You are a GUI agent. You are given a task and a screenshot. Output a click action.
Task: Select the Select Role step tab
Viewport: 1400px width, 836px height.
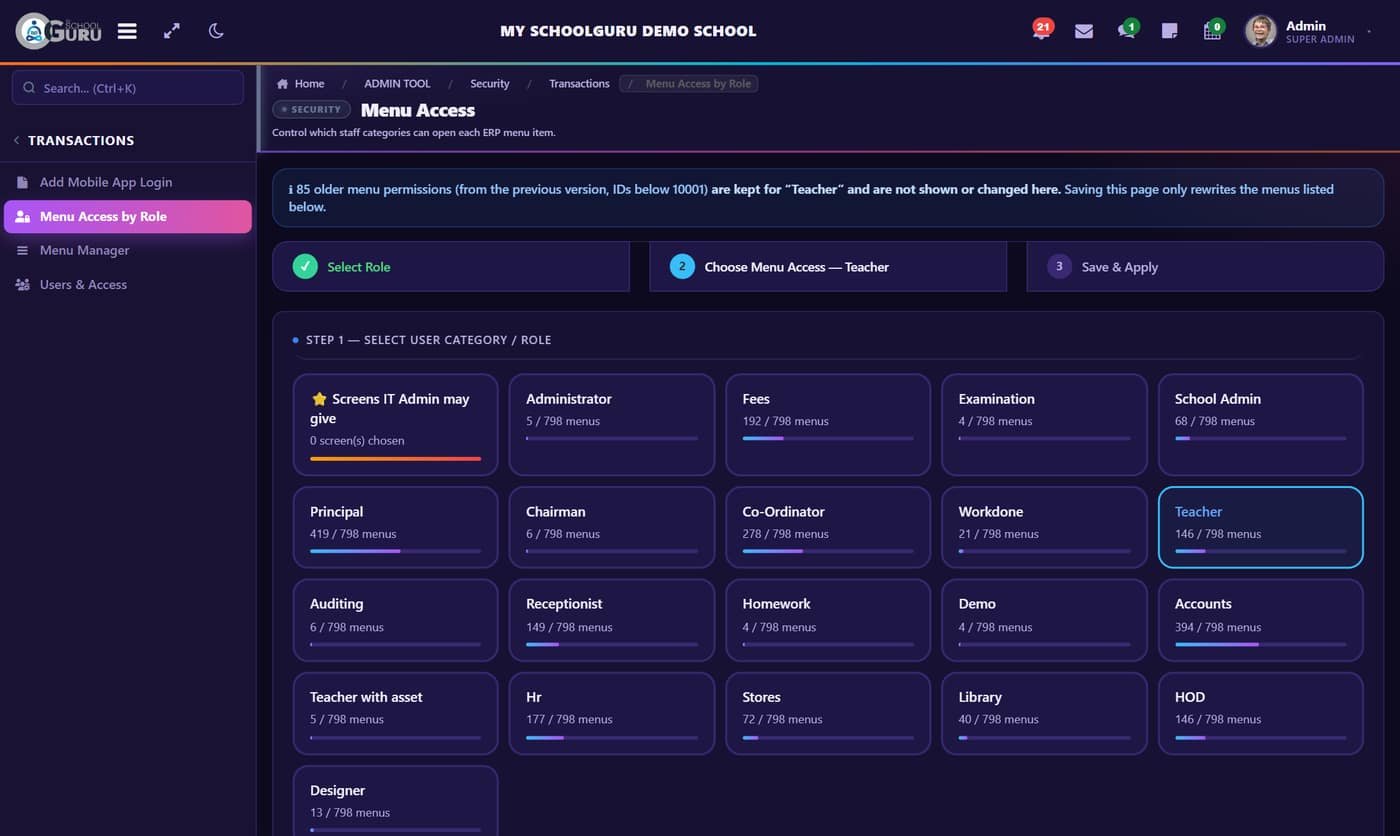(x=451, y=266)
